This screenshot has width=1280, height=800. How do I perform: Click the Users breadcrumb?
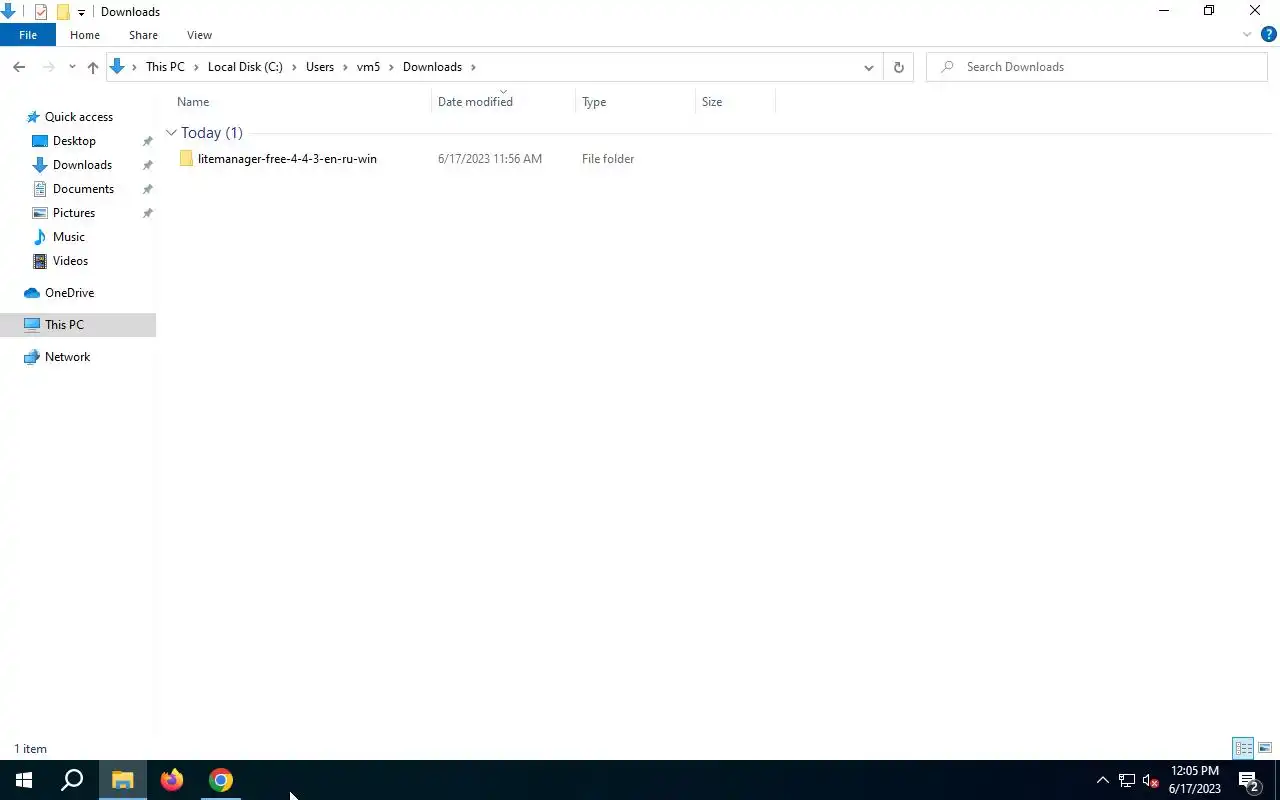tap(320, 67)
